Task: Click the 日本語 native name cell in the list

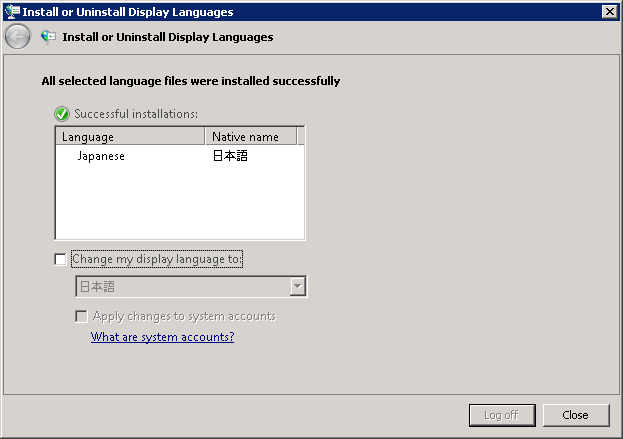Action: pos(230,156)
